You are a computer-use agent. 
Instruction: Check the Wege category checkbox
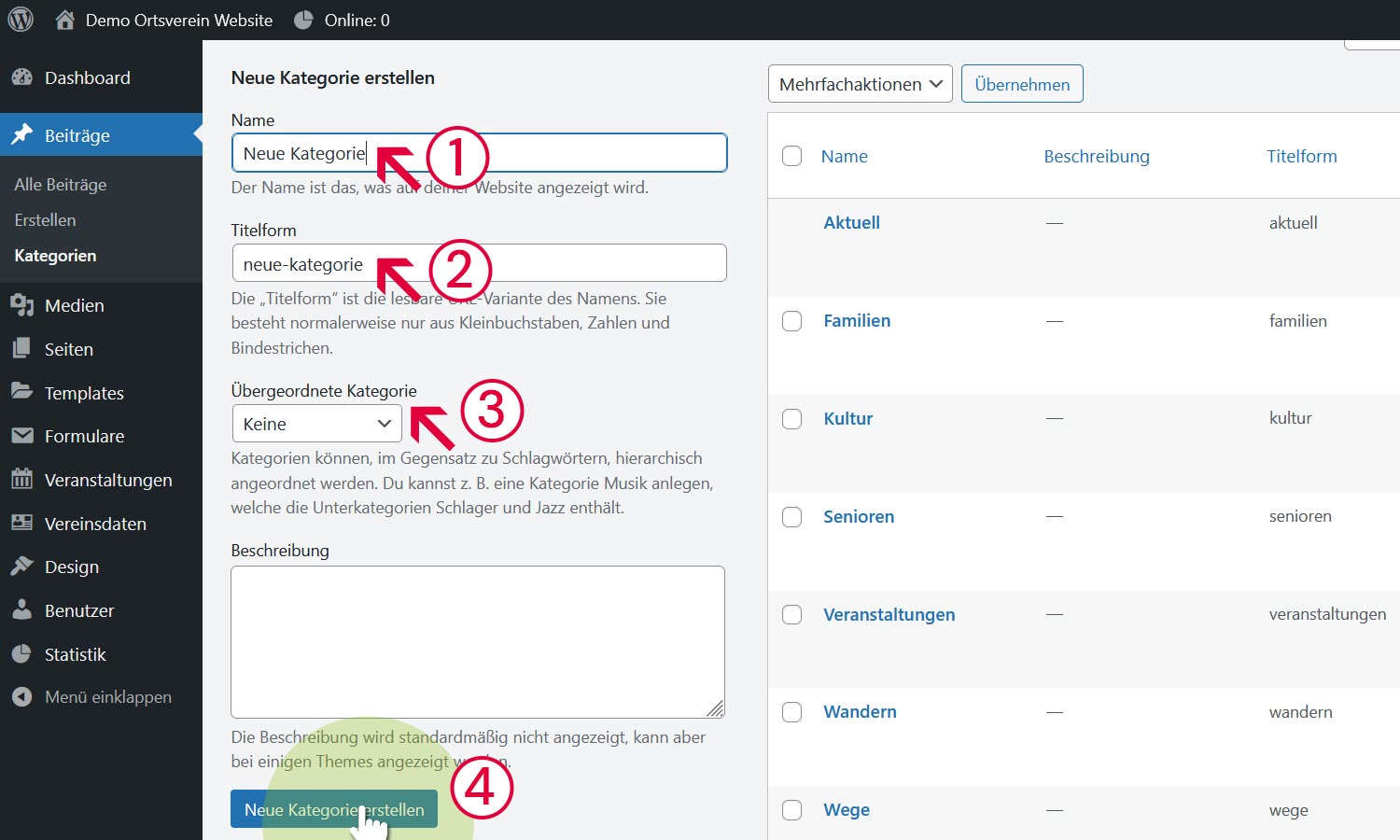click(791, 810)
